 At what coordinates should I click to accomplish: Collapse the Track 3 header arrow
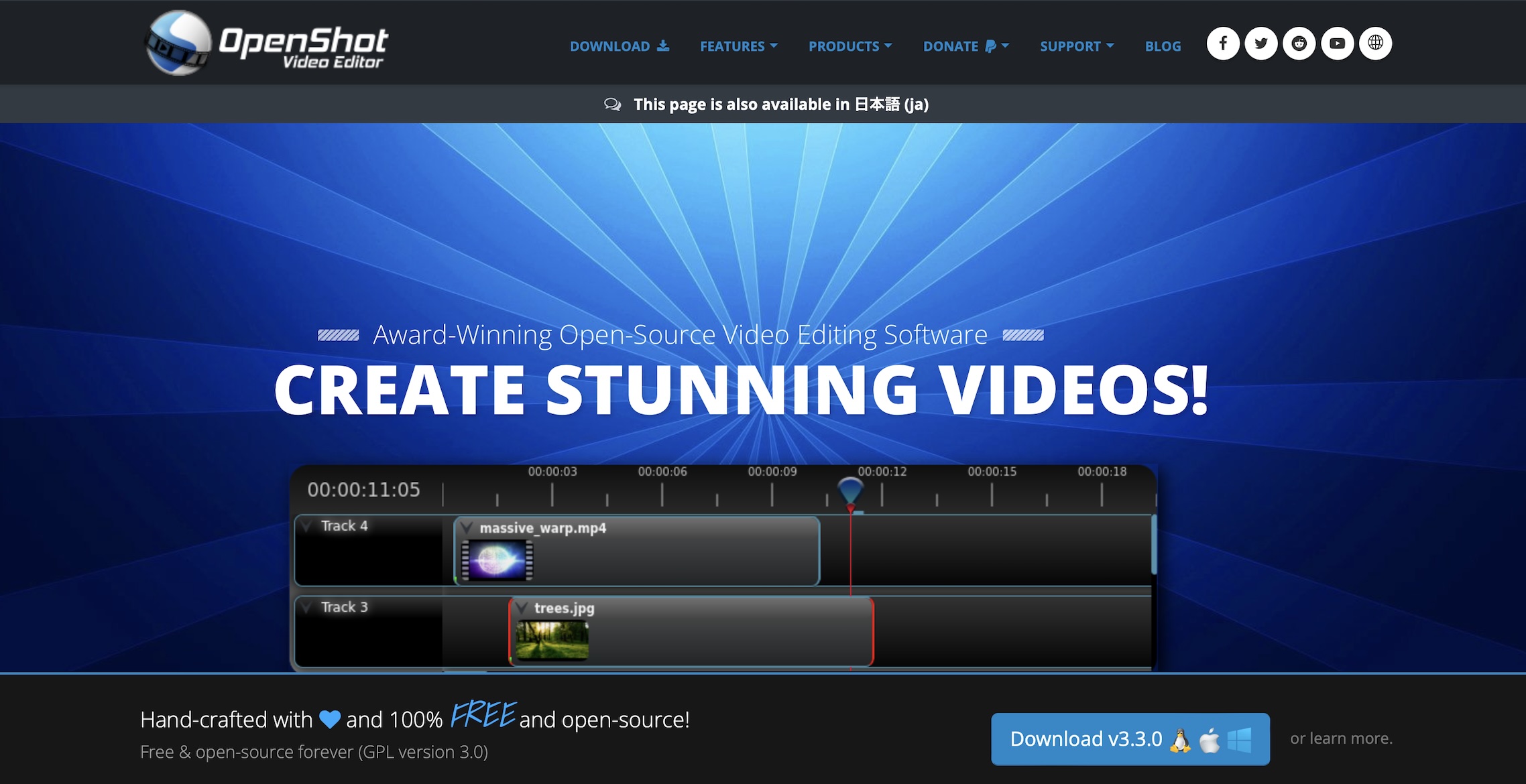click(x=307, y=607)
